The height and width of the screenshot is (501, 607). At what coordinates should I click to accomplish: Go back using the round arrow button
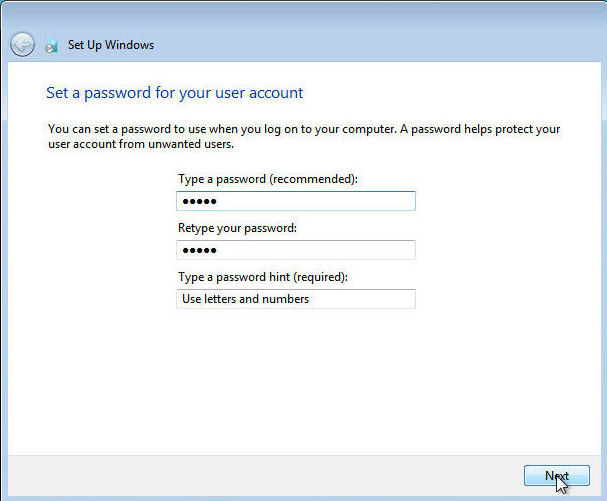pos(22,44)
